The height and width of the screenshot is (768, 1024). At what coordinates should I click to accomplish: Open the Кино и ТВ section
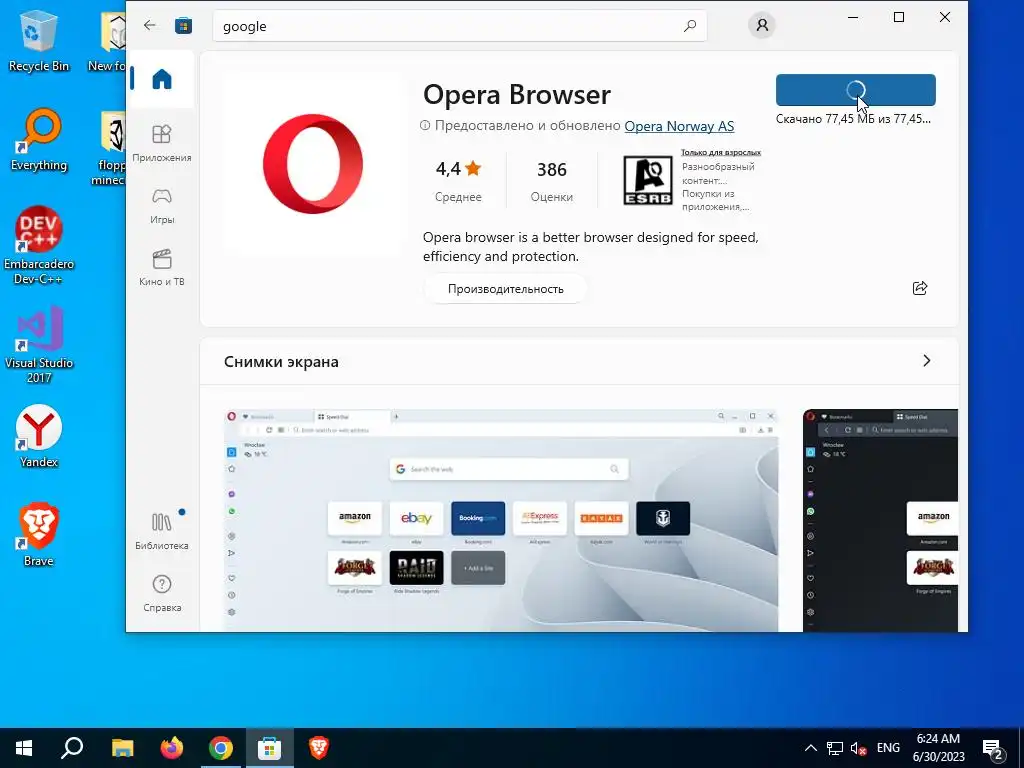point(162,268)
